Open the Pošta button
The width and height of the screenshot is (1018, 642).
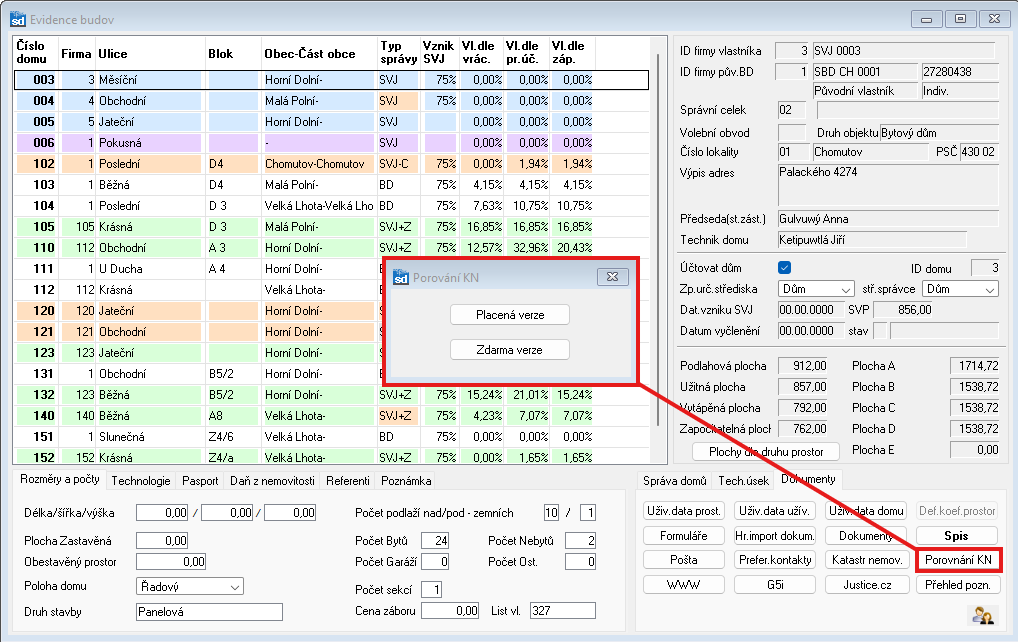(684, 560)
